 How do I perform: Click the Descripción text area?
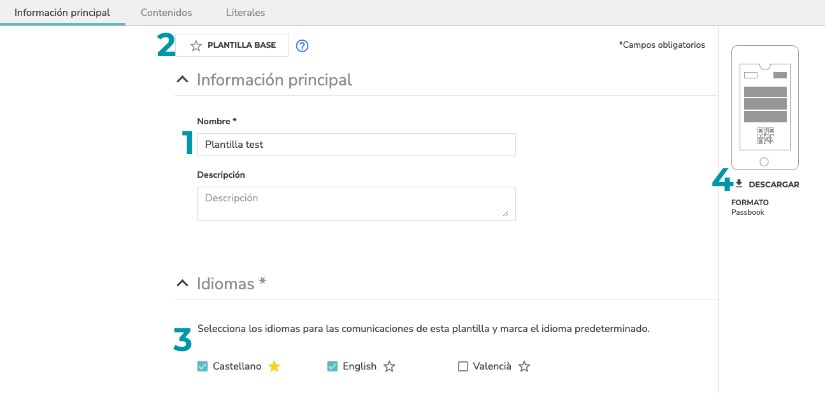point(356,203)
